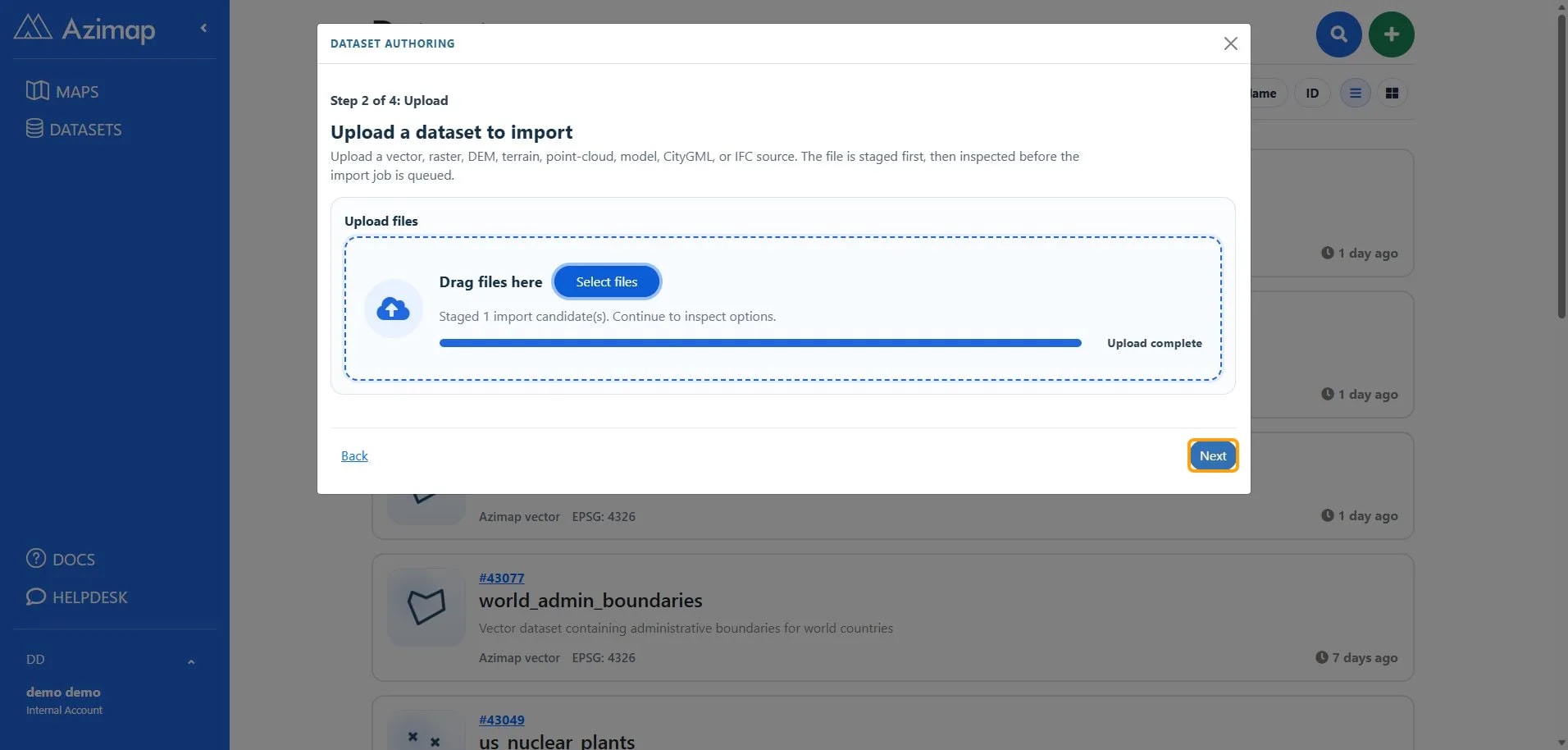Click the cloud upload icon
This screenshot has width=1568, height=750.
tap(393, 309)
